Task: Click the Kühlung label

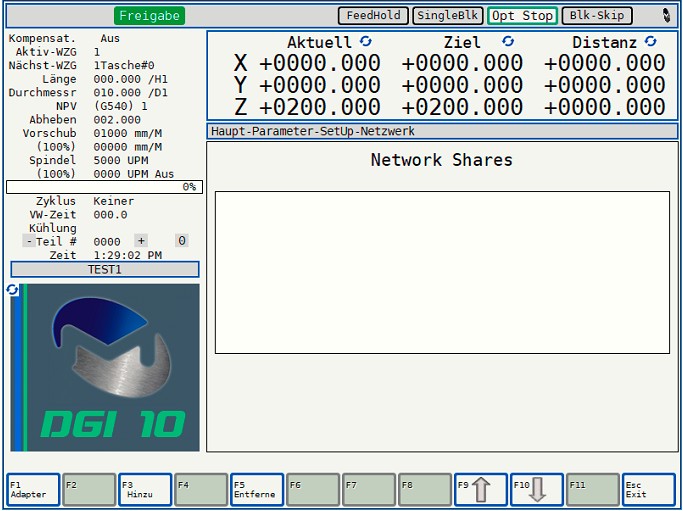Action: tap(53, 228)
